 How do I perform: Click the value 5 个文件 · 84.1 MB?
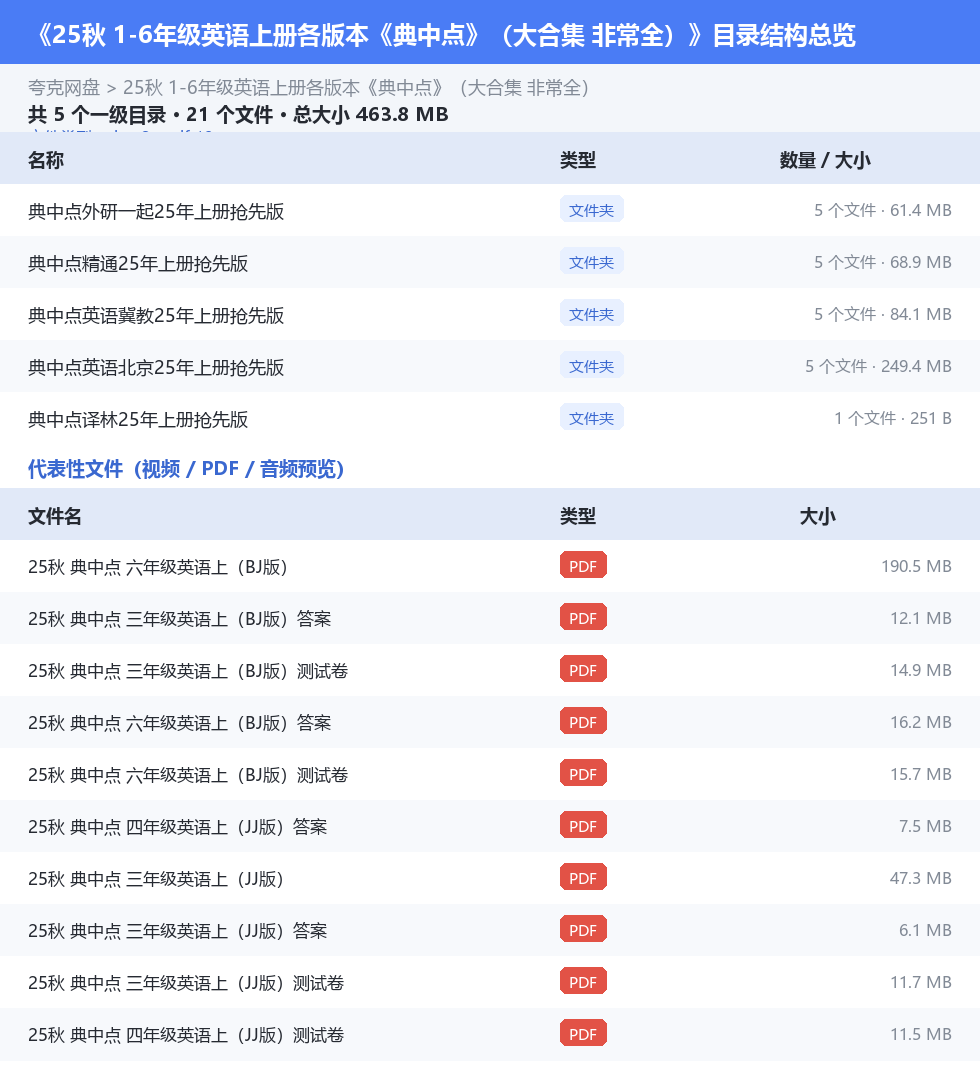click(x=882, y=314)
